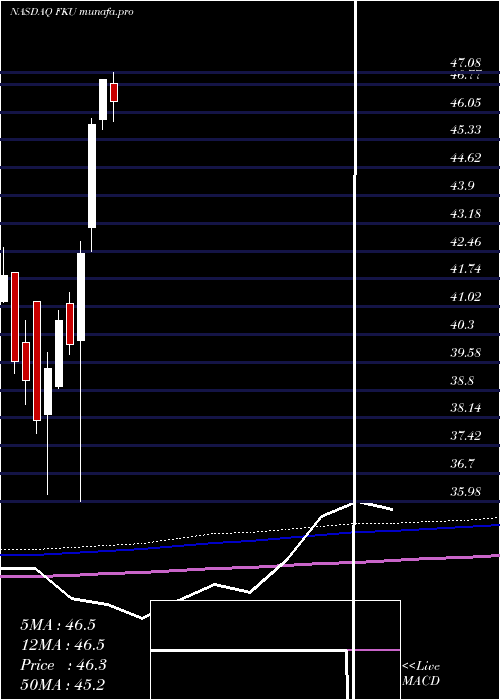Image resolution: width=500 pixels, height=700 pixels.
Task: Click the 44.62 price axis label
Action: point(466,158)
